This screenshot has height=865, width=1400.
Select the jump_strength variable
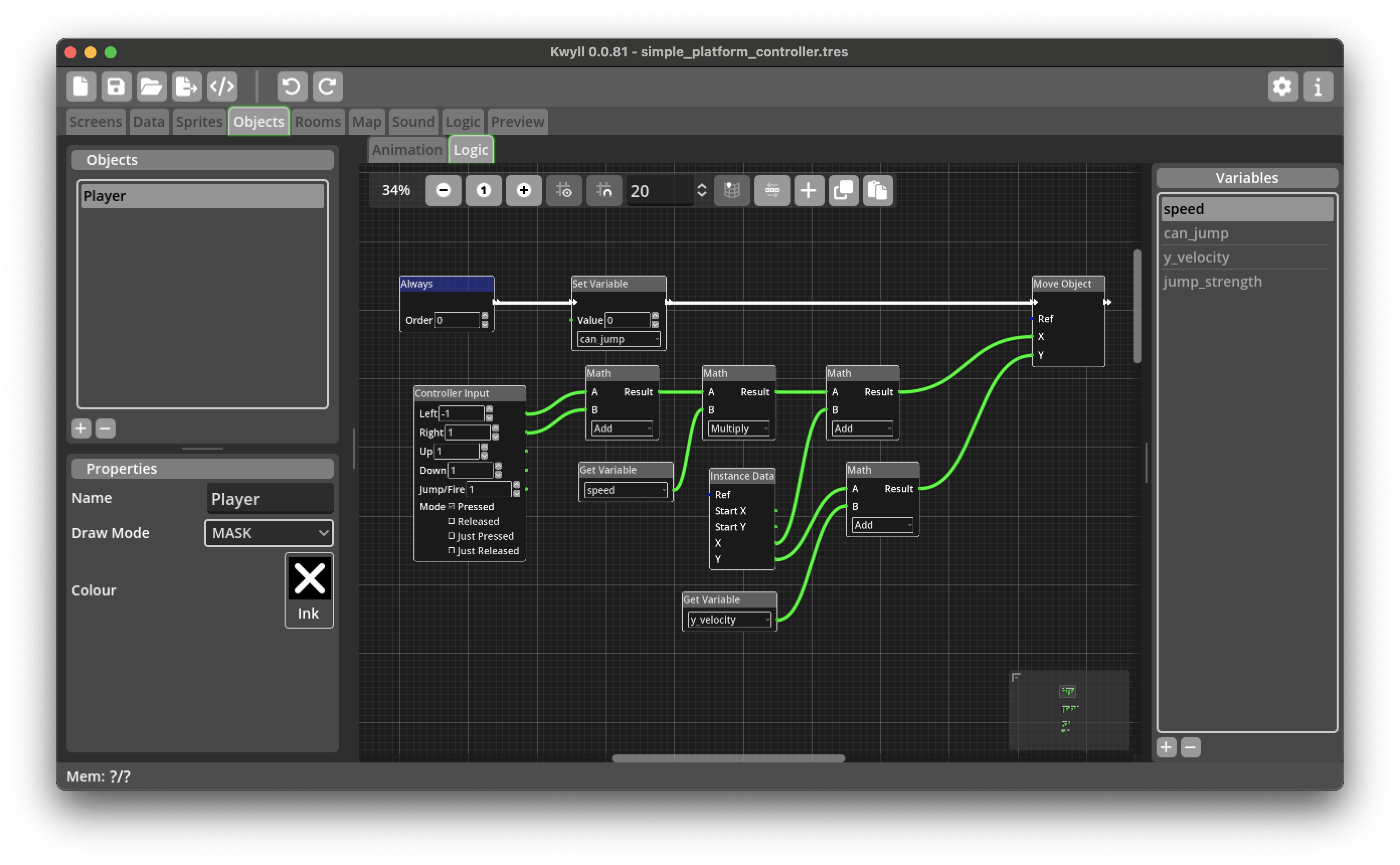tap(1212, 282)
